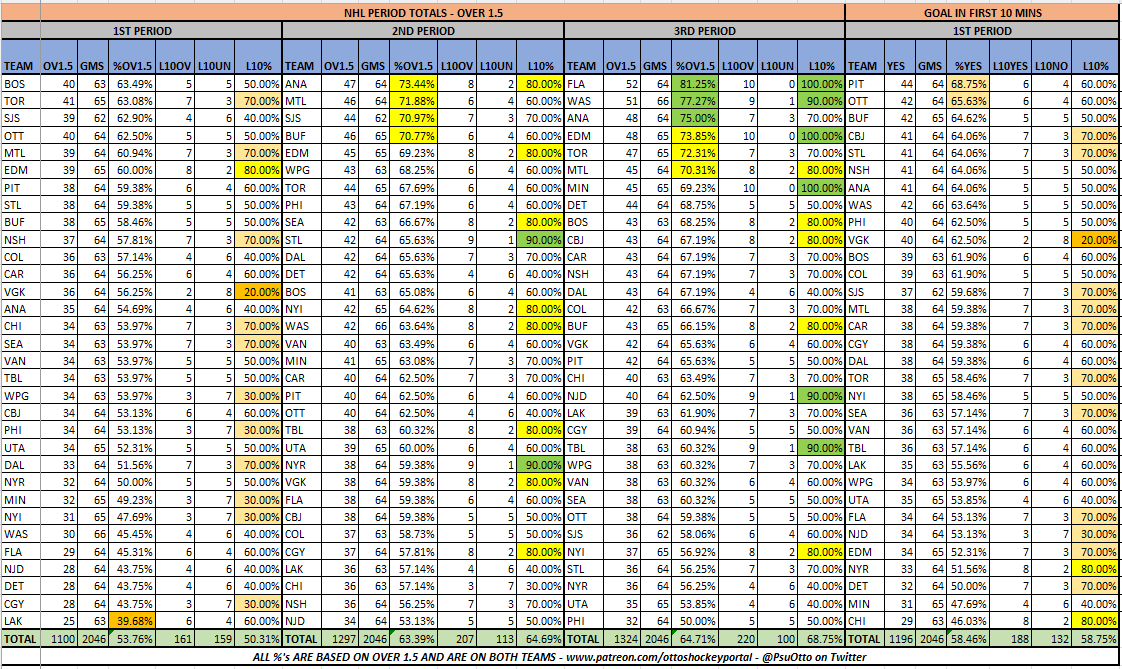Select the 'L10NO' column header

(x=1051, y=57)
